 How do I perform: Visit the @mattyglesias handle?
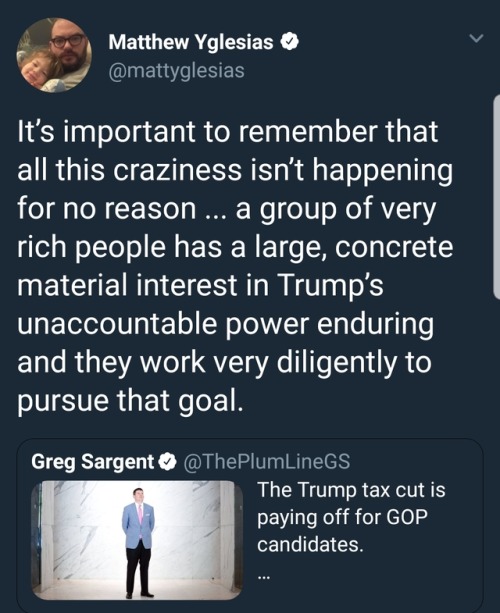(x=176, y=71)
